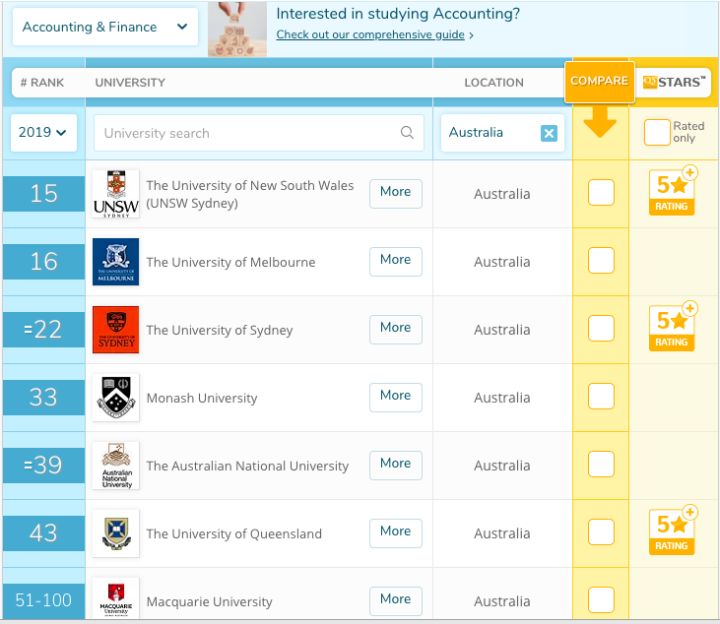Click the University of Melbourne logo
Viewport: 720px width, 624px height.
point(115,262)
